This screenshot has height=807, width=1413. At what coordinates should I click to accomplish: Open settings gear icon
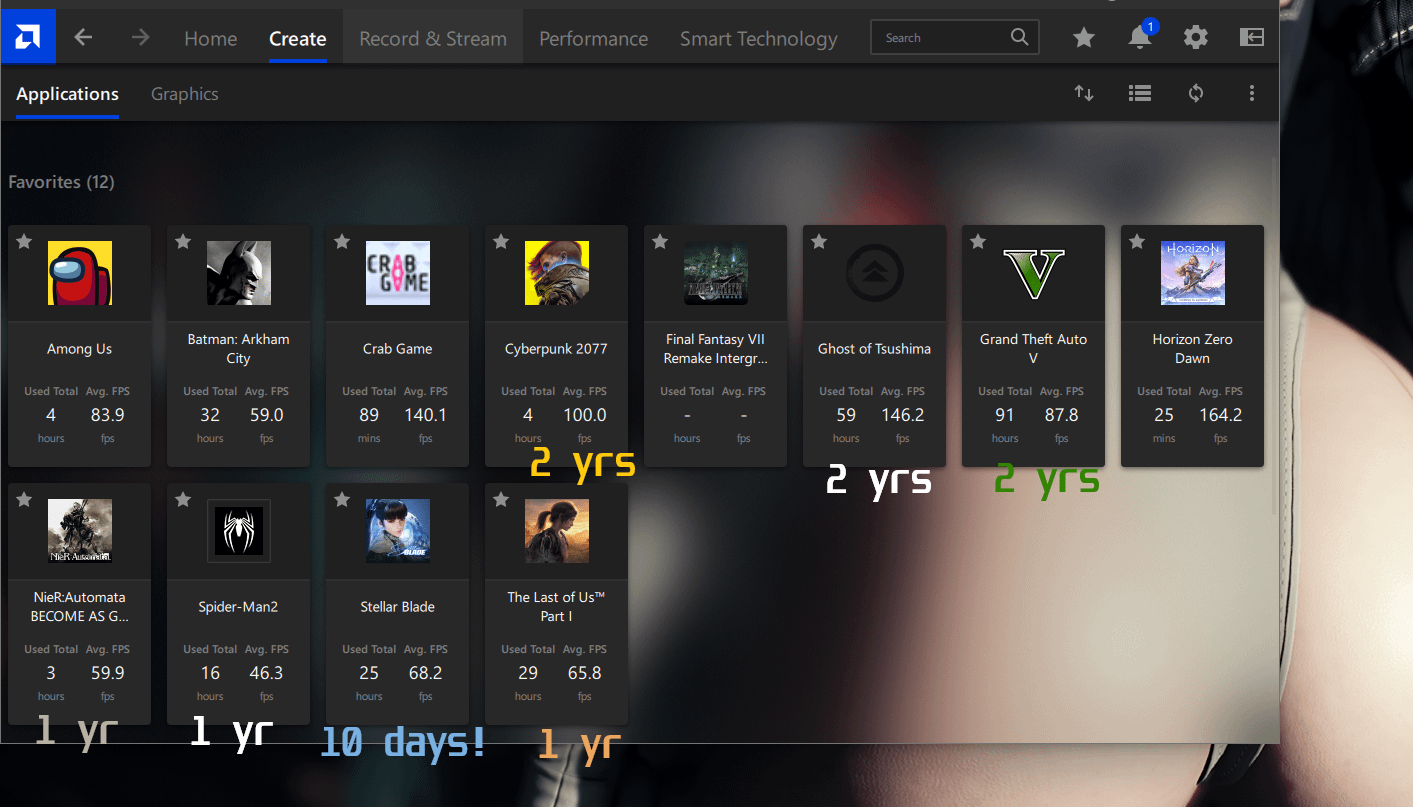1195,38
